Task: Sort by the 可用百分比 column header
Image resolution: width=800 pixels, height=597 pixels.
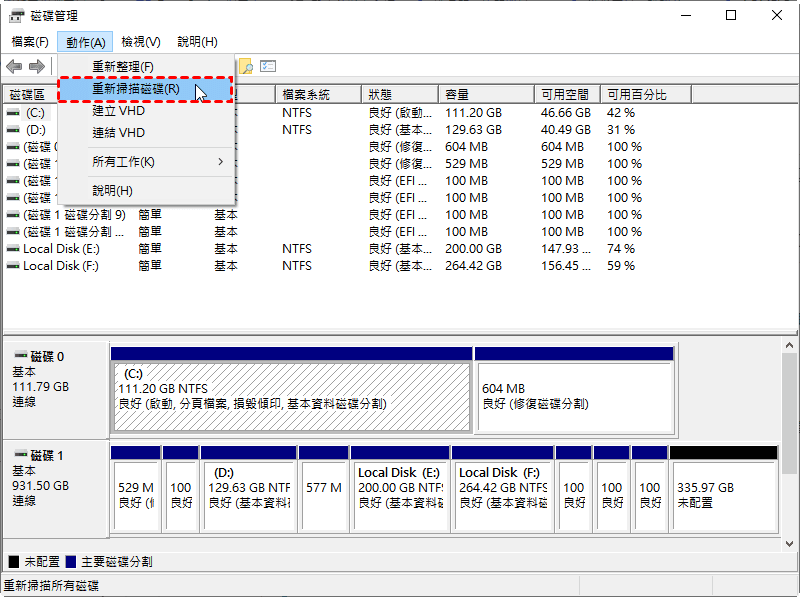Action: point(637,94)
